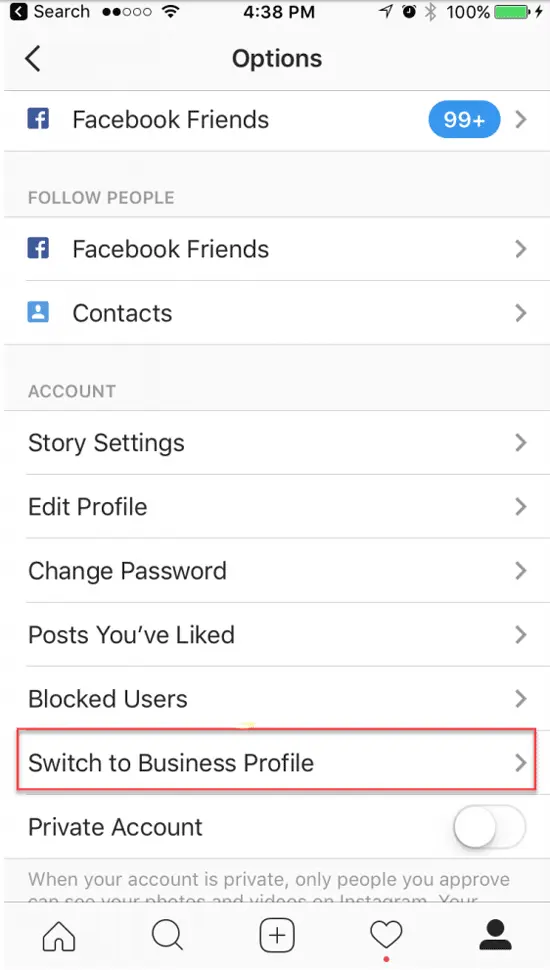550x970 pixels.
Task: Tap the chevron beside Blocked Users
Action: pos(521,698)
